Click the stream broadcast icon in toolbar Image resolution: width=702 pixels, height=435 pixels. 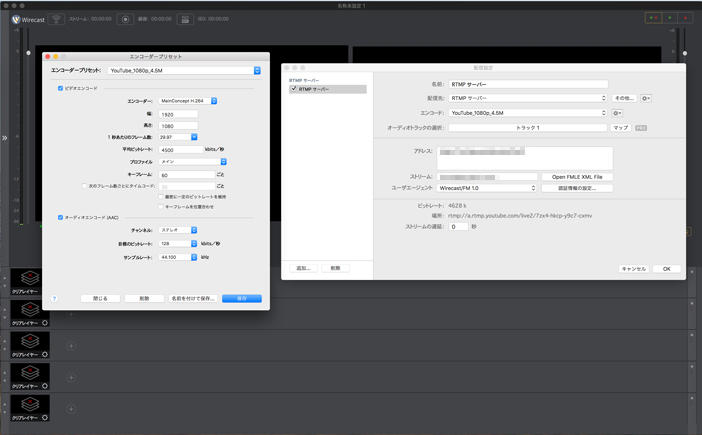57,19
